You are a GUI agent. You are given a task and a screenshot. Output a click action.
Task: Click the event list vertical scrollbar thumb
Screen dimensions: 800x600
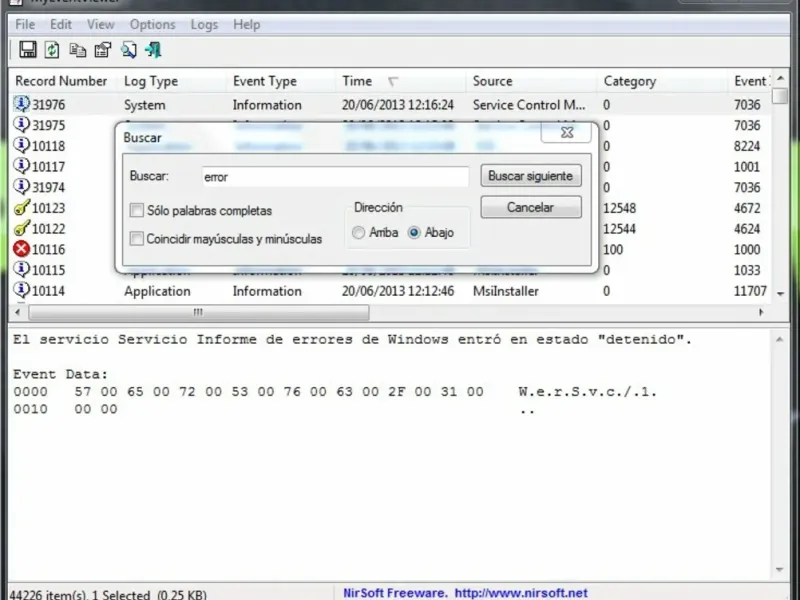(x=780, y=96)
